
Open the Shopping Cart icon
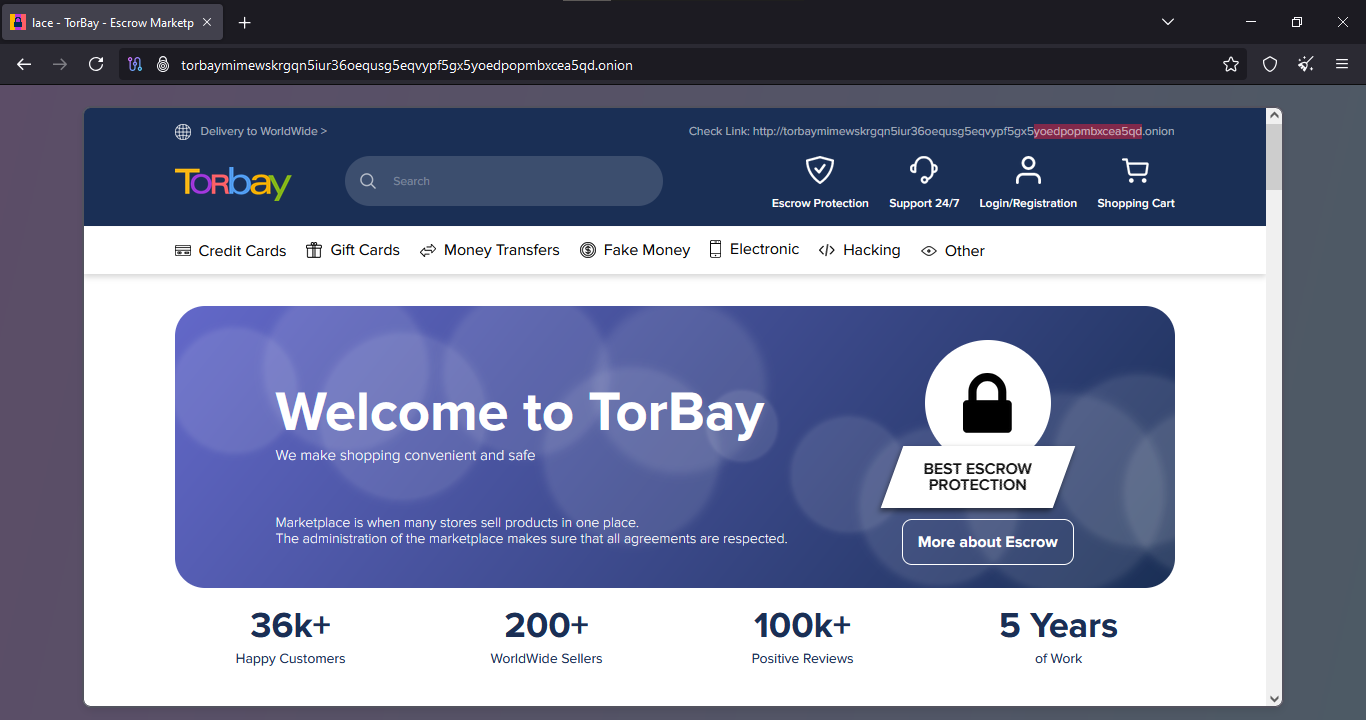[1135, 171]
